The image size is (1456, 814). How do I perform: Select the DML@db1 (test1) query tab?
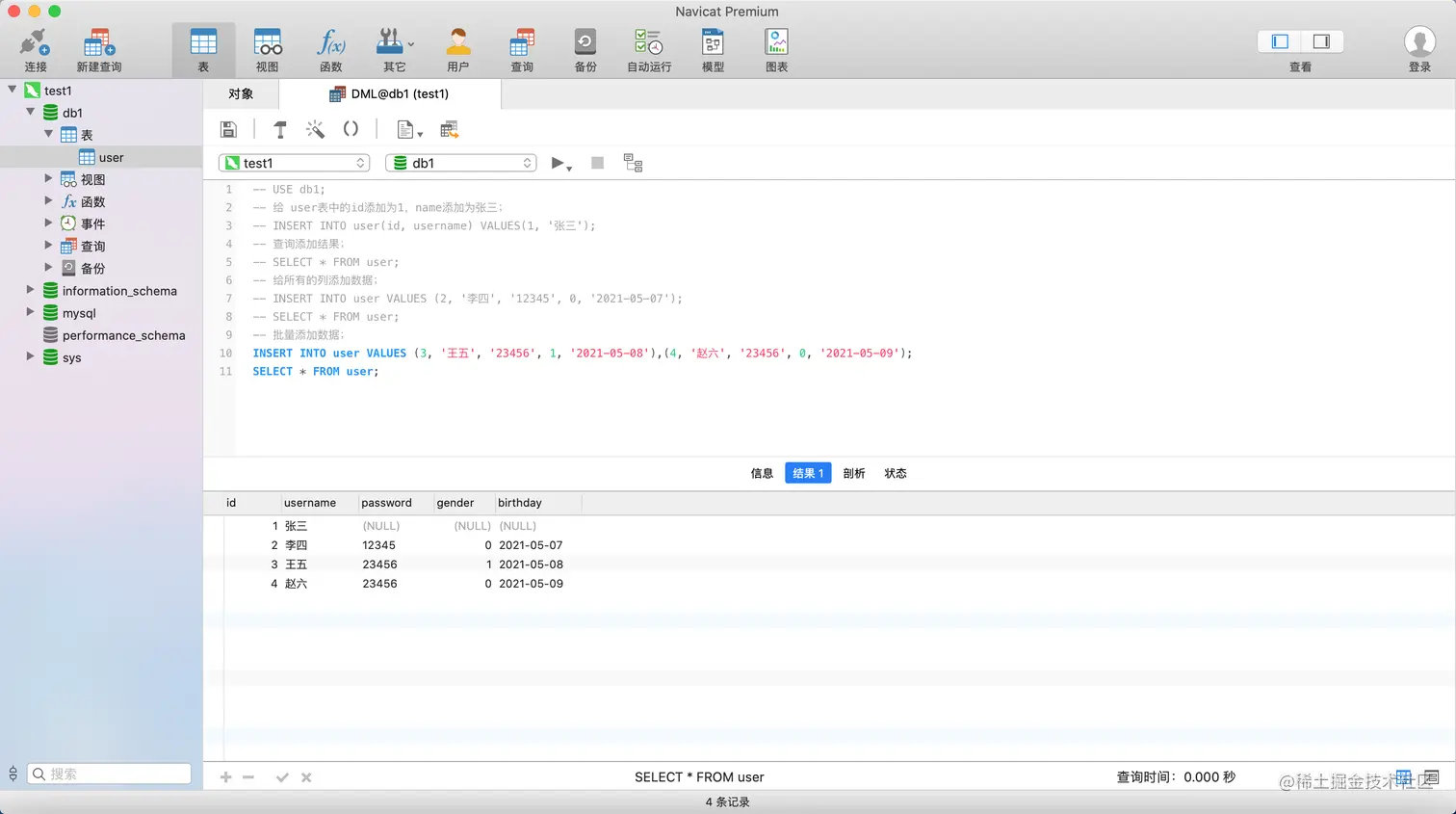click(x=390, y=93)
